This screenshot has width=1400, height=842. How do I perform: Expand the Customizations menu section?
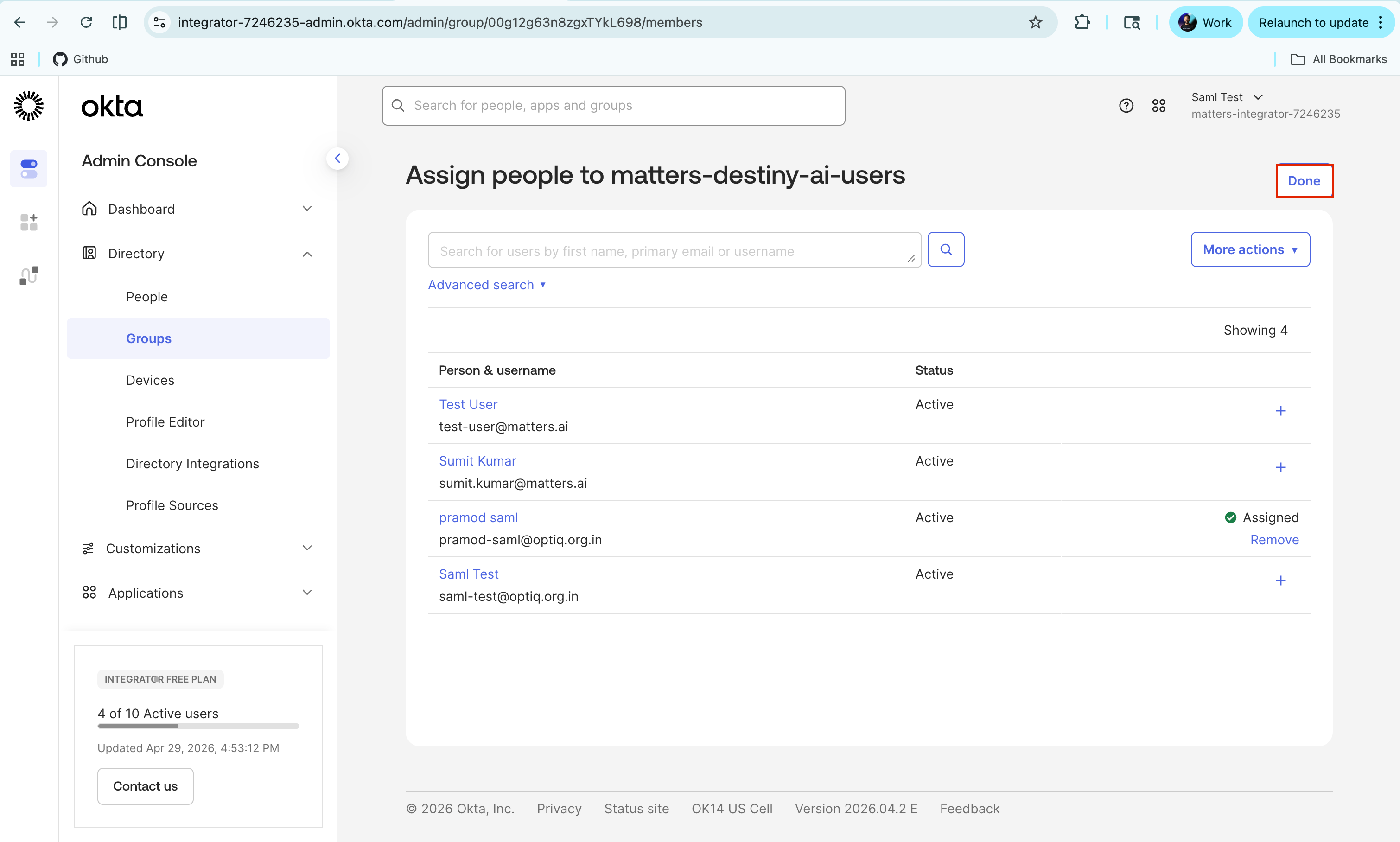click(x=198, y=549)
